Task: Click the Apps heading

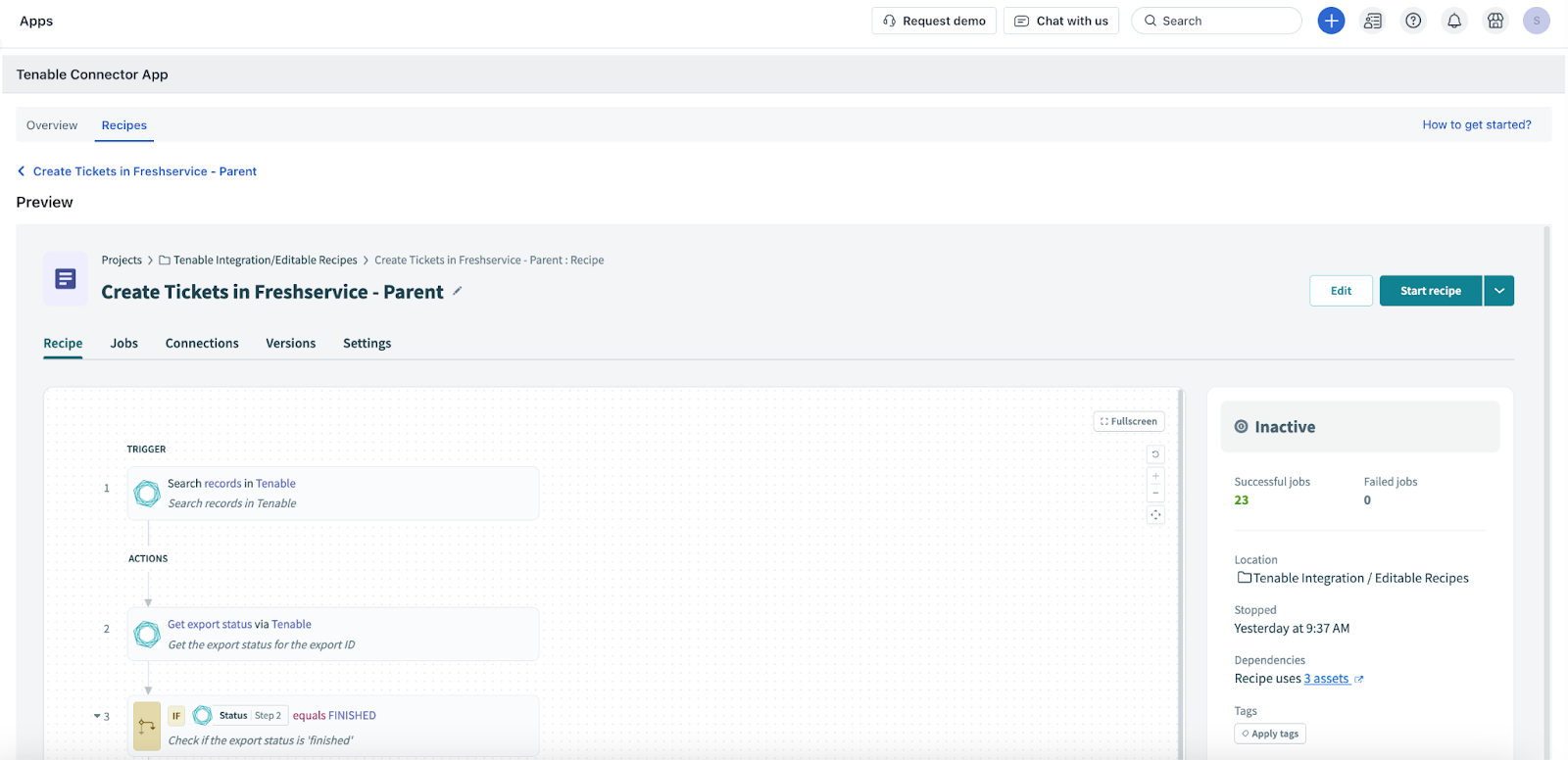Action: 36,21
